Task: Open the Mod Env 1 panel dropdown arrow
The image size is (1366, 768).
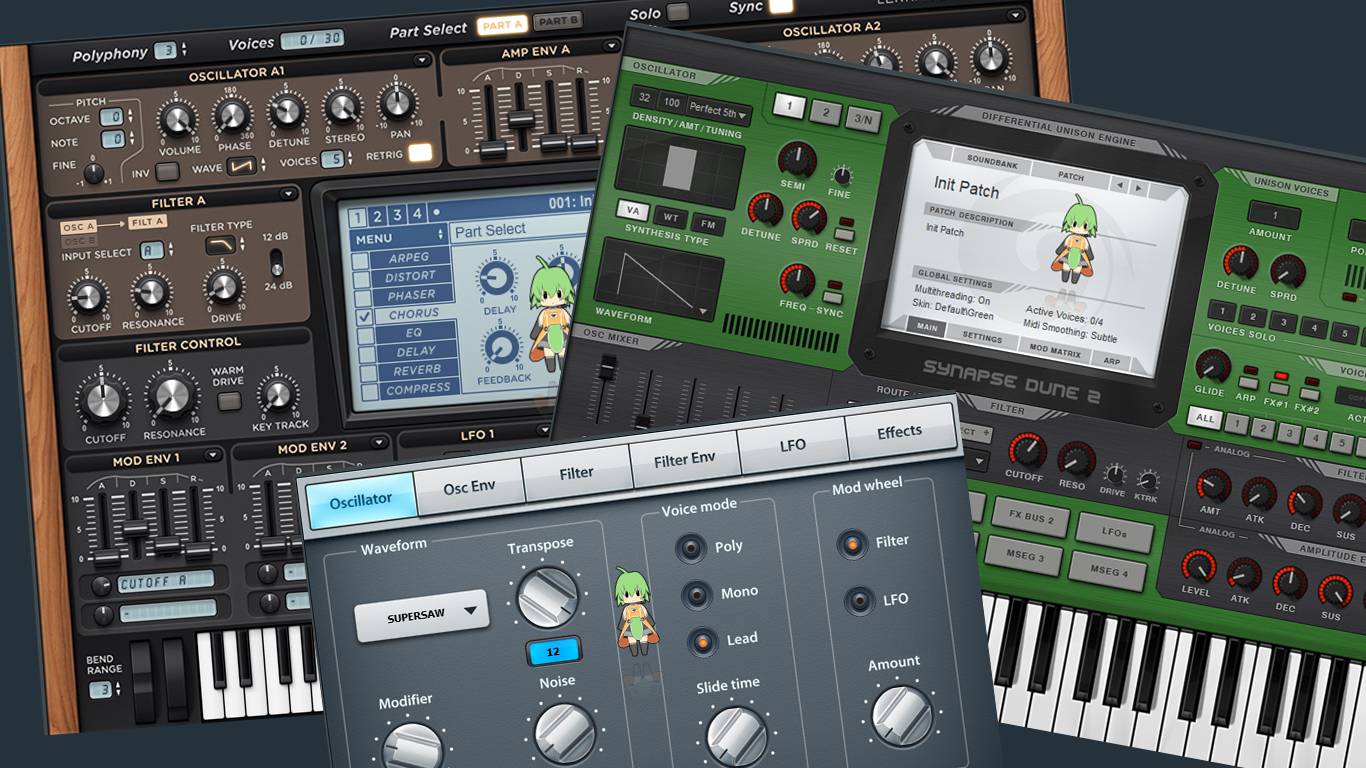Action: point(213,455)
